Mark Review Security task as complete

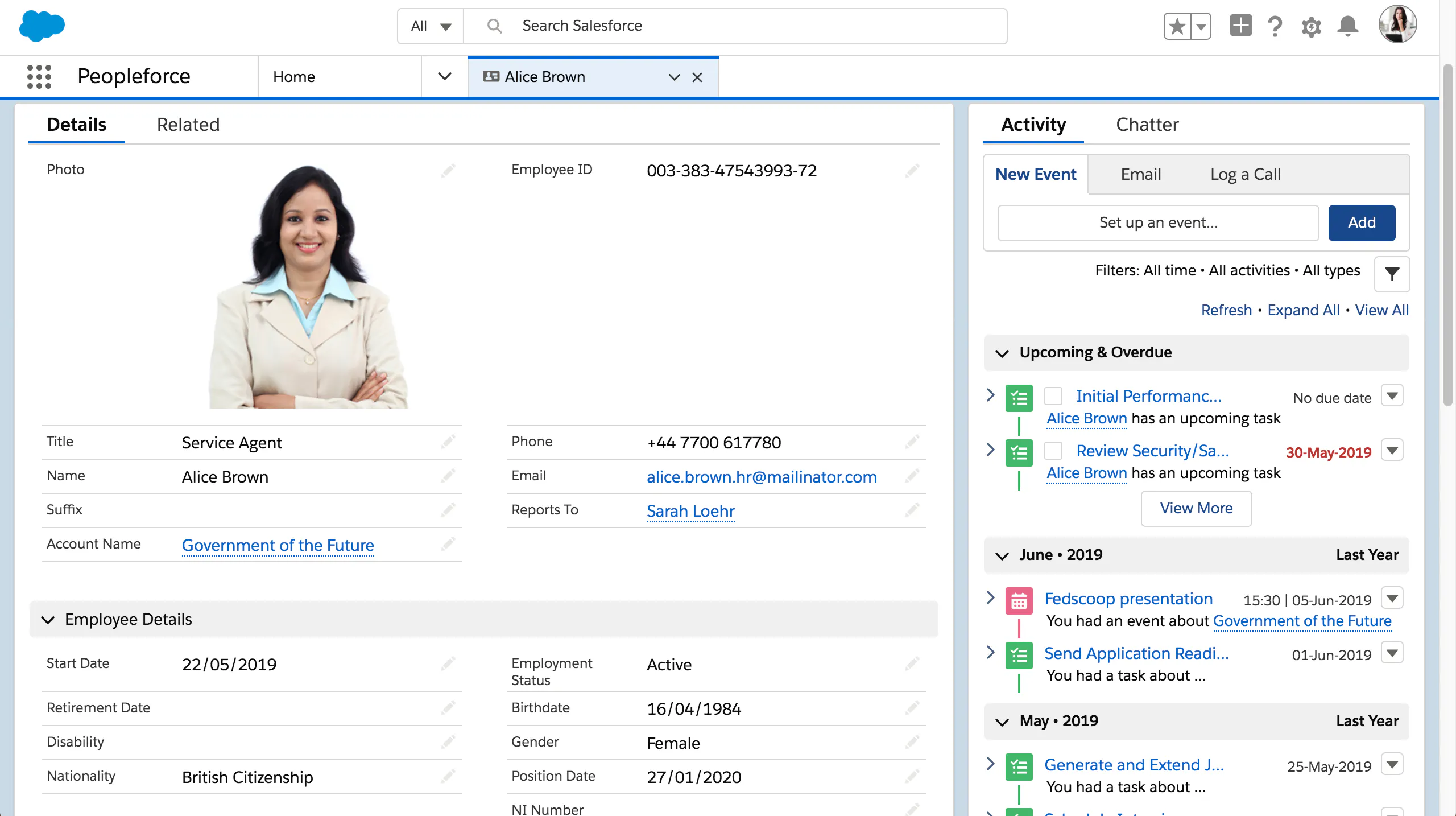tap(1053, 451)
